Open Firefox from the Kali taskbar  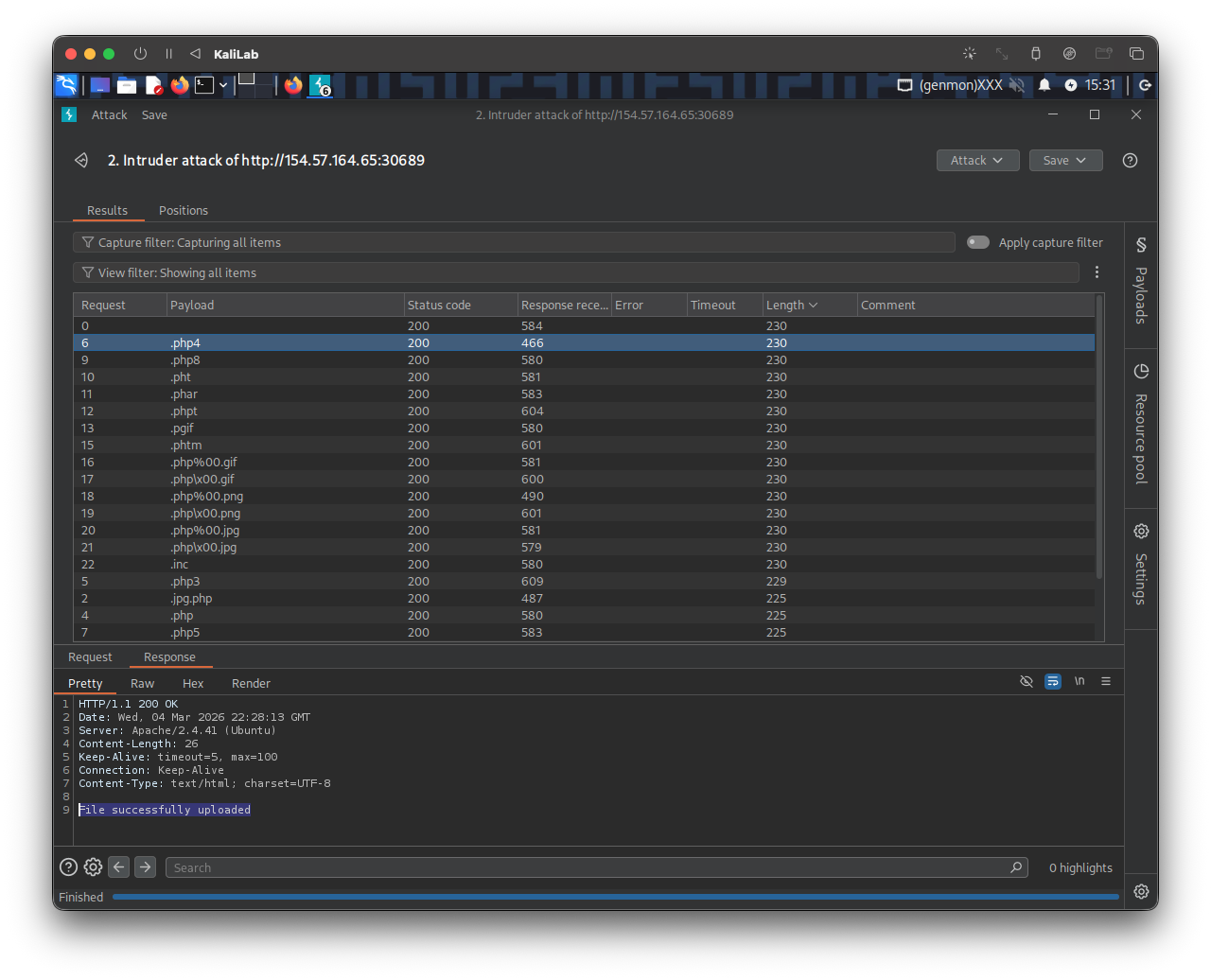(x=180, y=85)
